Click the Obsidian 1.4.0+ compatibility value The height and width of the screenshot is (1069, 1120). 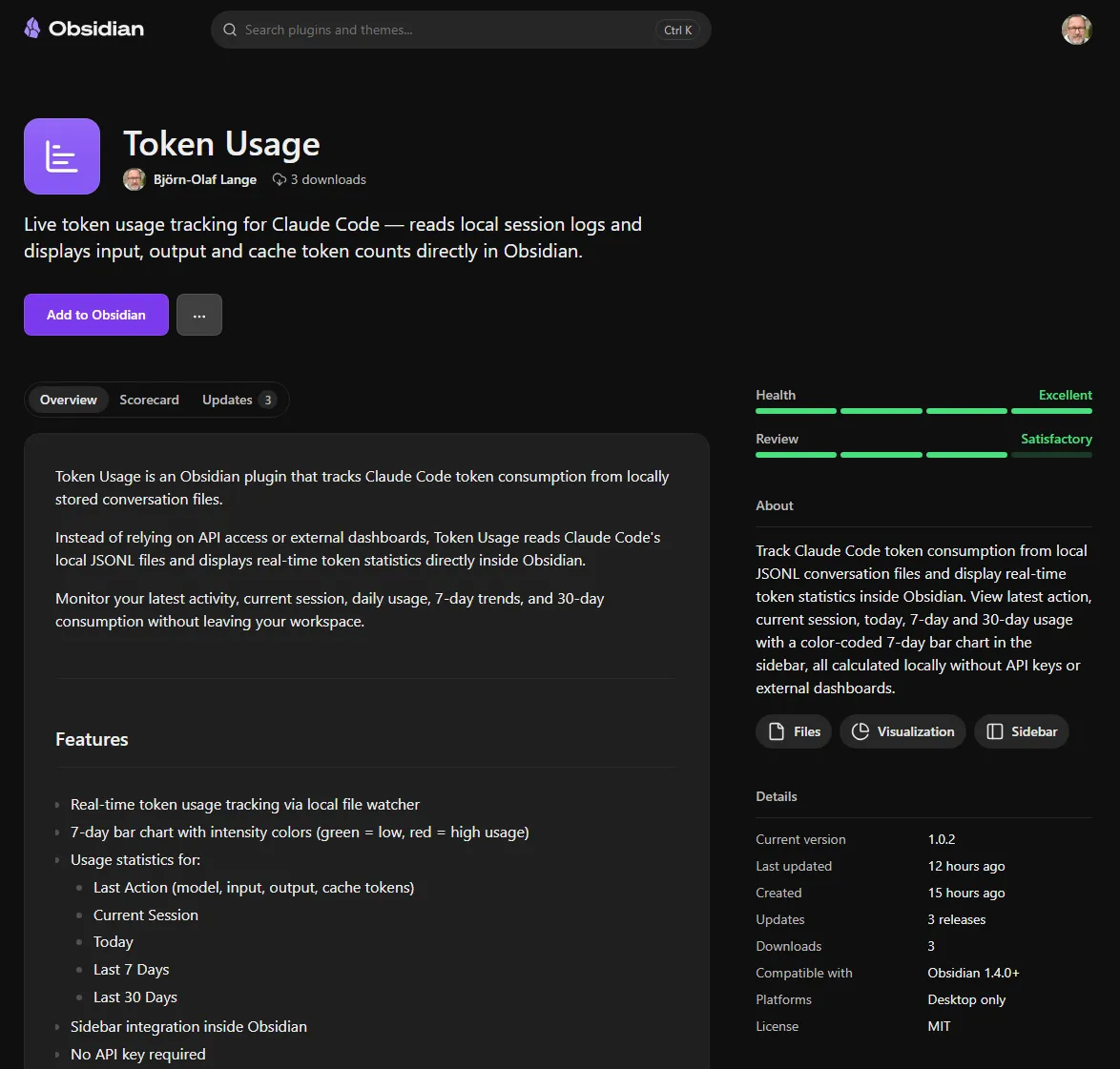point(974,974)
